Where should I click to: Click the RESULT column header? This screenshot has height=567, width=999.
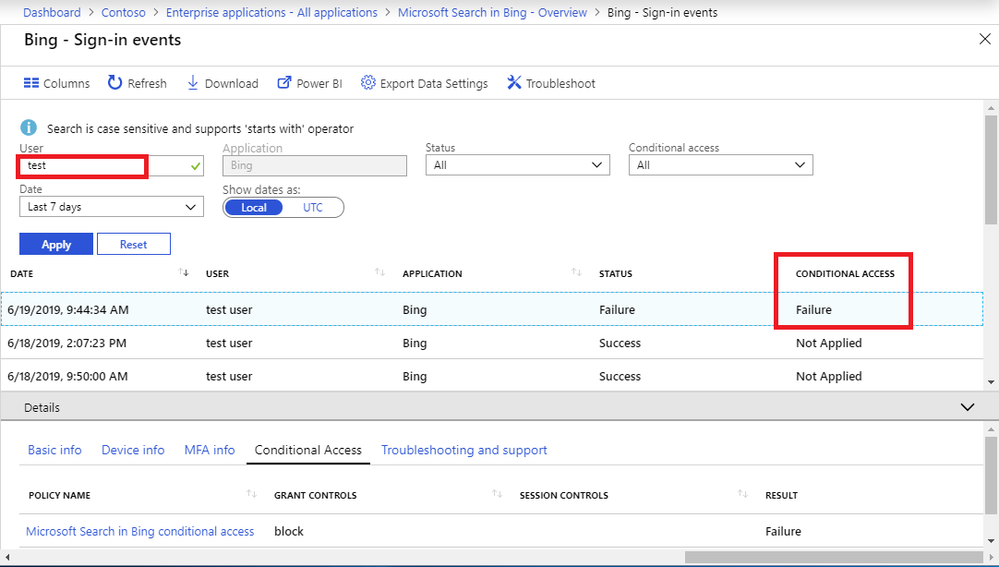tap(781, 495)
